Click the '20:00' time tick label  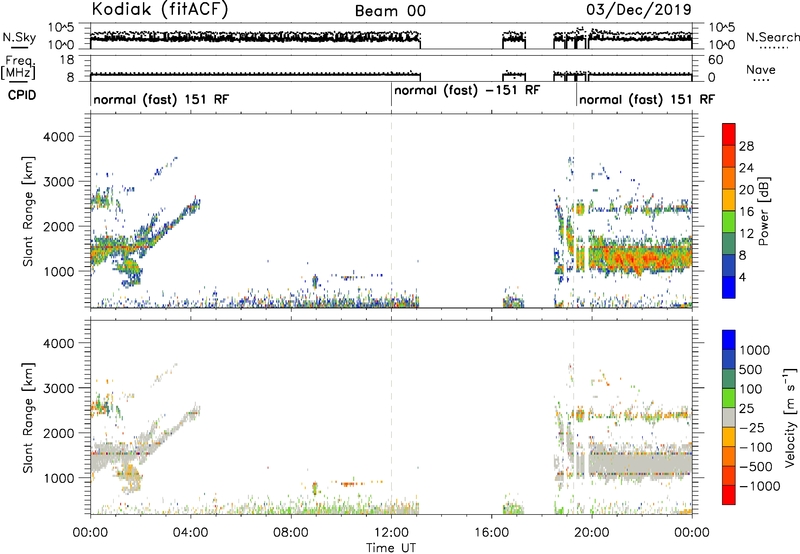coord(591,533)
